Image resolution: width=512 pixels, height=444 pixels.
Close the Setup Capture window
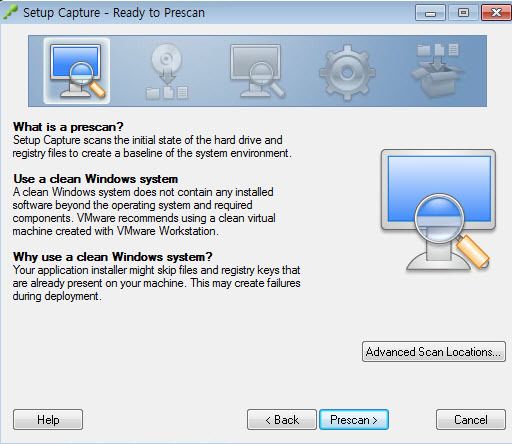[x=496, y=13]
